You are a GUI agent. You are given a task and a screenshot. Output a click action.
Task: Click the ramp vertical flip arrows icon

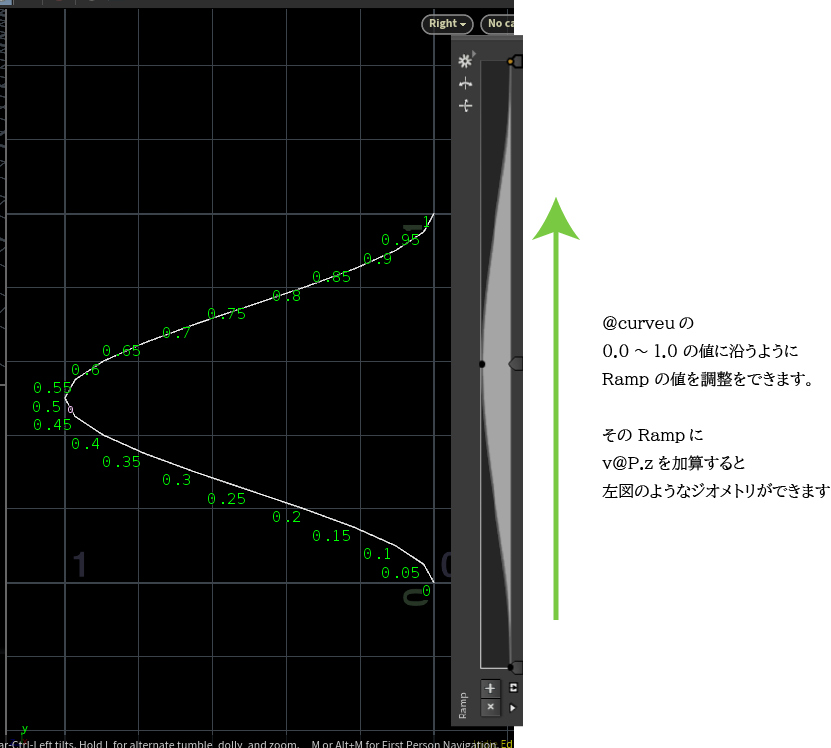tap(465, 105)
